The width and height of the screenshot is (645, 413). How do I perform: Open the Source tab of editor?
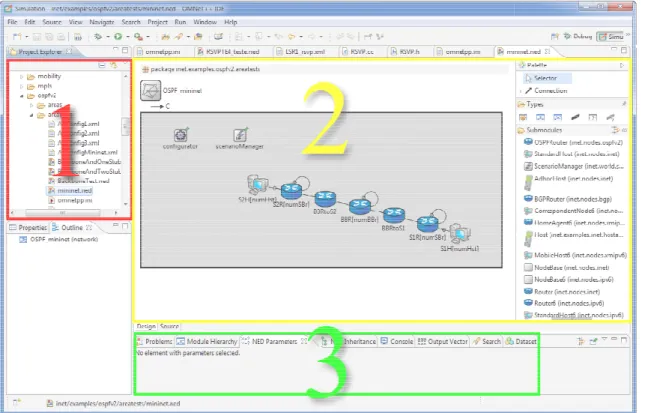point(169,326)
